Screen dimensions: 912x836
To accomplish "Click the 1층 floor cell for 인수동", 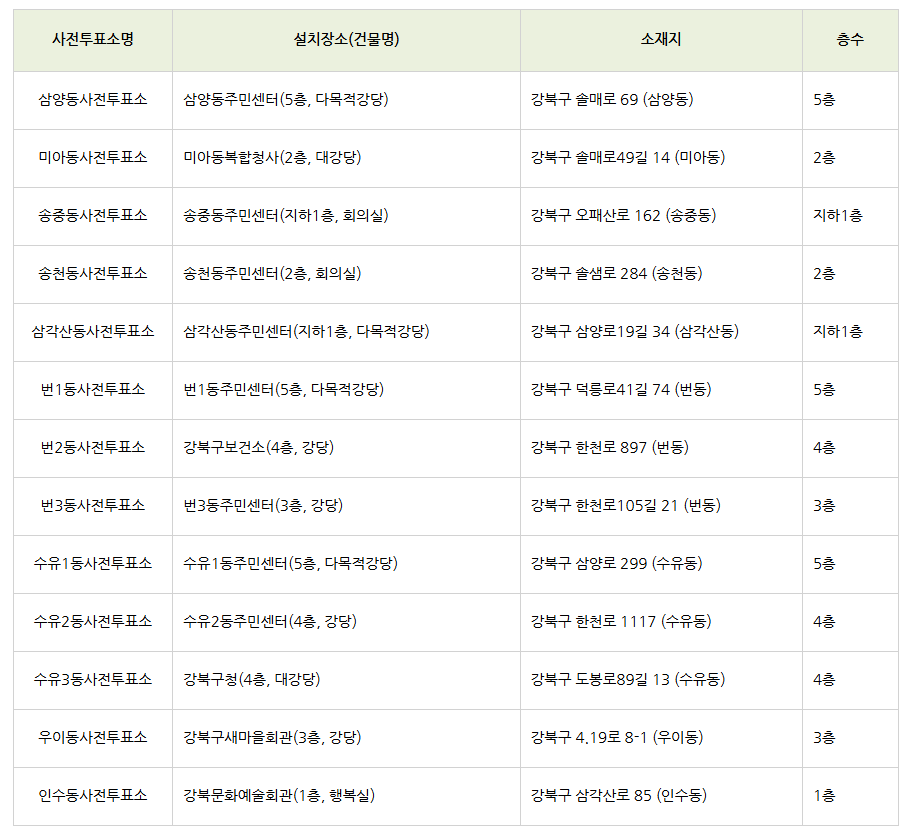I will (x=824, y=795).
